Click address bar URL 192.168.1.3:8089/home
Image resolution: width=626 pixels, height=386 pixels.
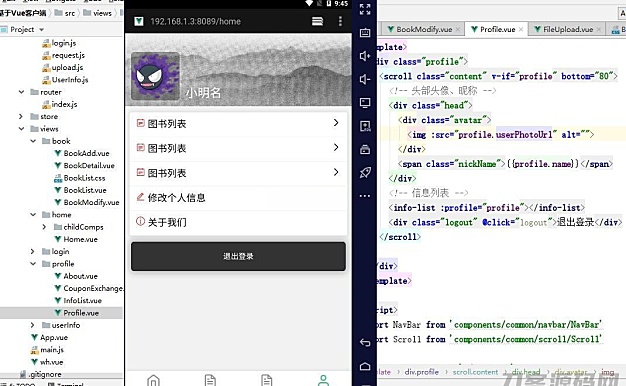point(195,22)
